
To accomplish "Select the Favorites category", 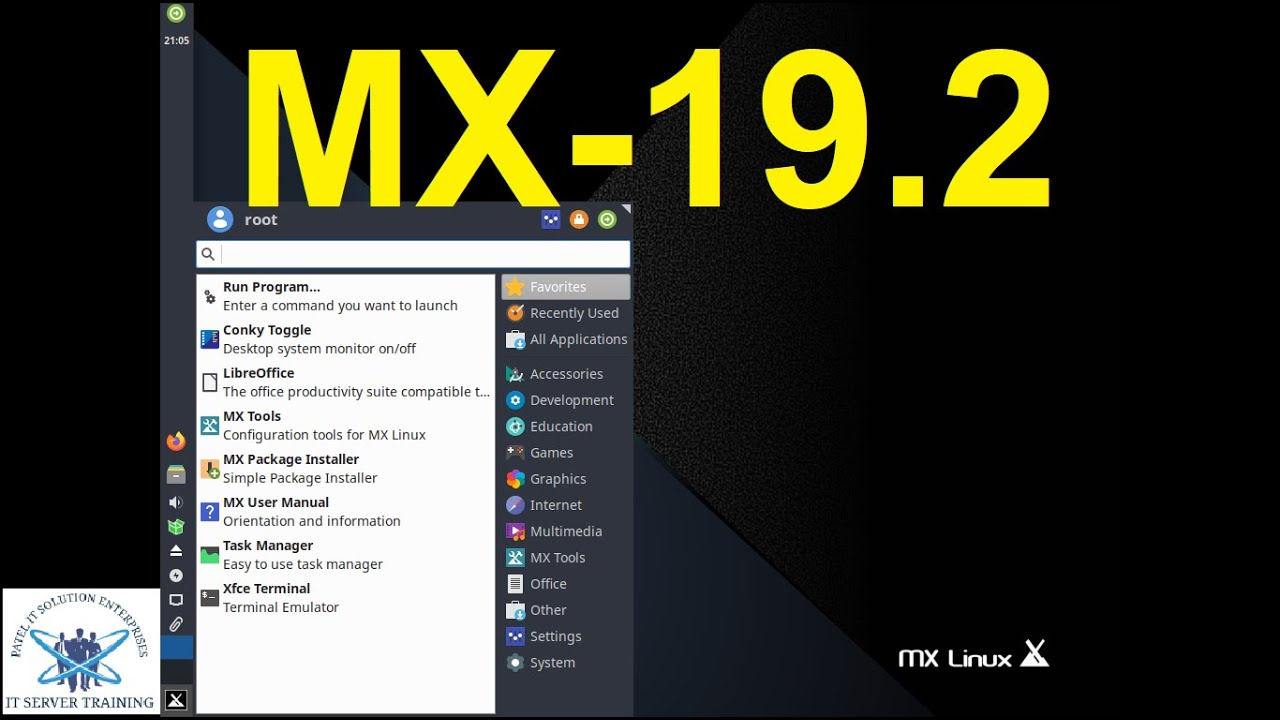I will pos(566,287).
